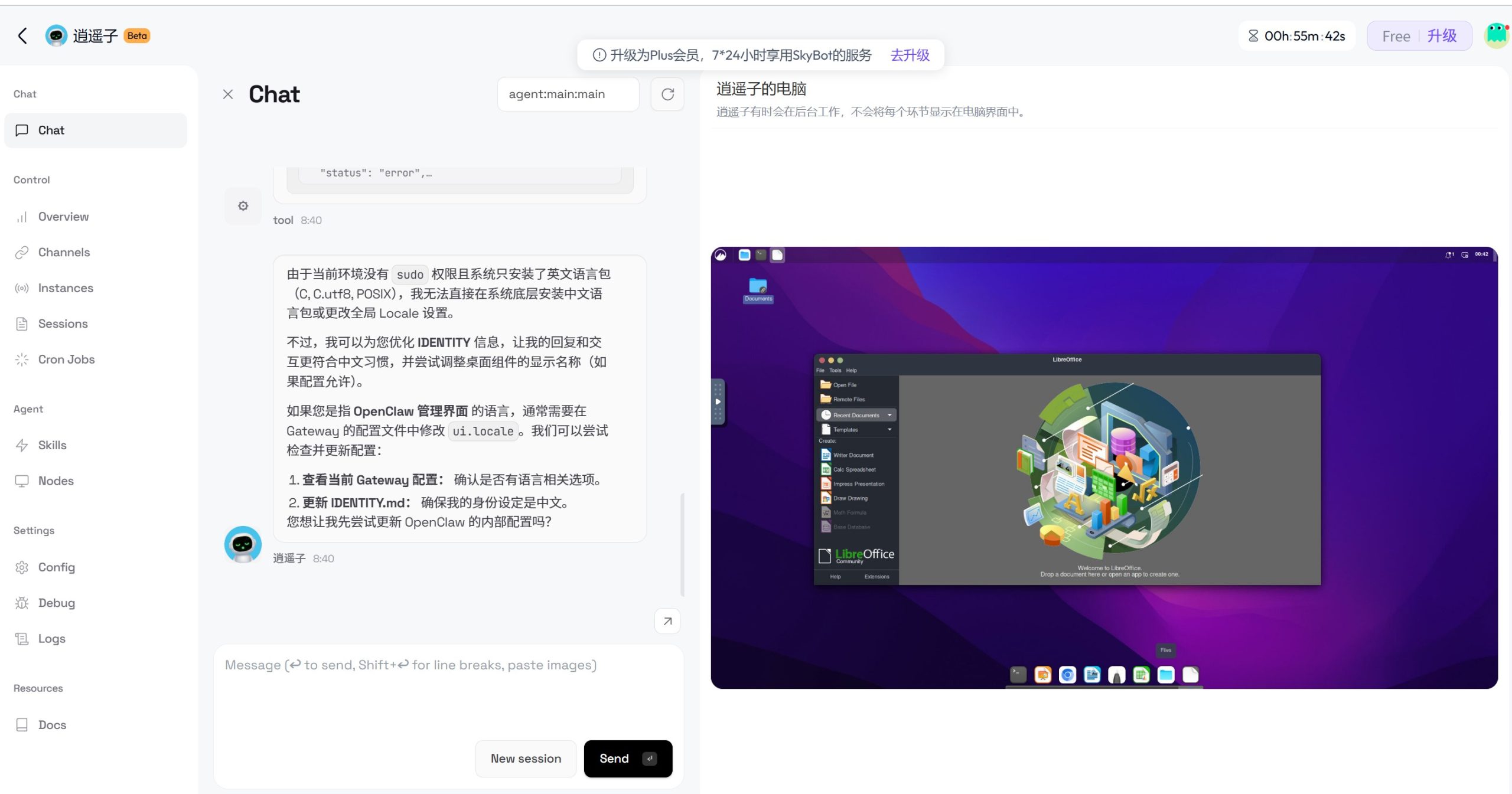1512x794 pixels.
Task: Launch LibreOffice Calc from the dock
Action: (1141, 674)
